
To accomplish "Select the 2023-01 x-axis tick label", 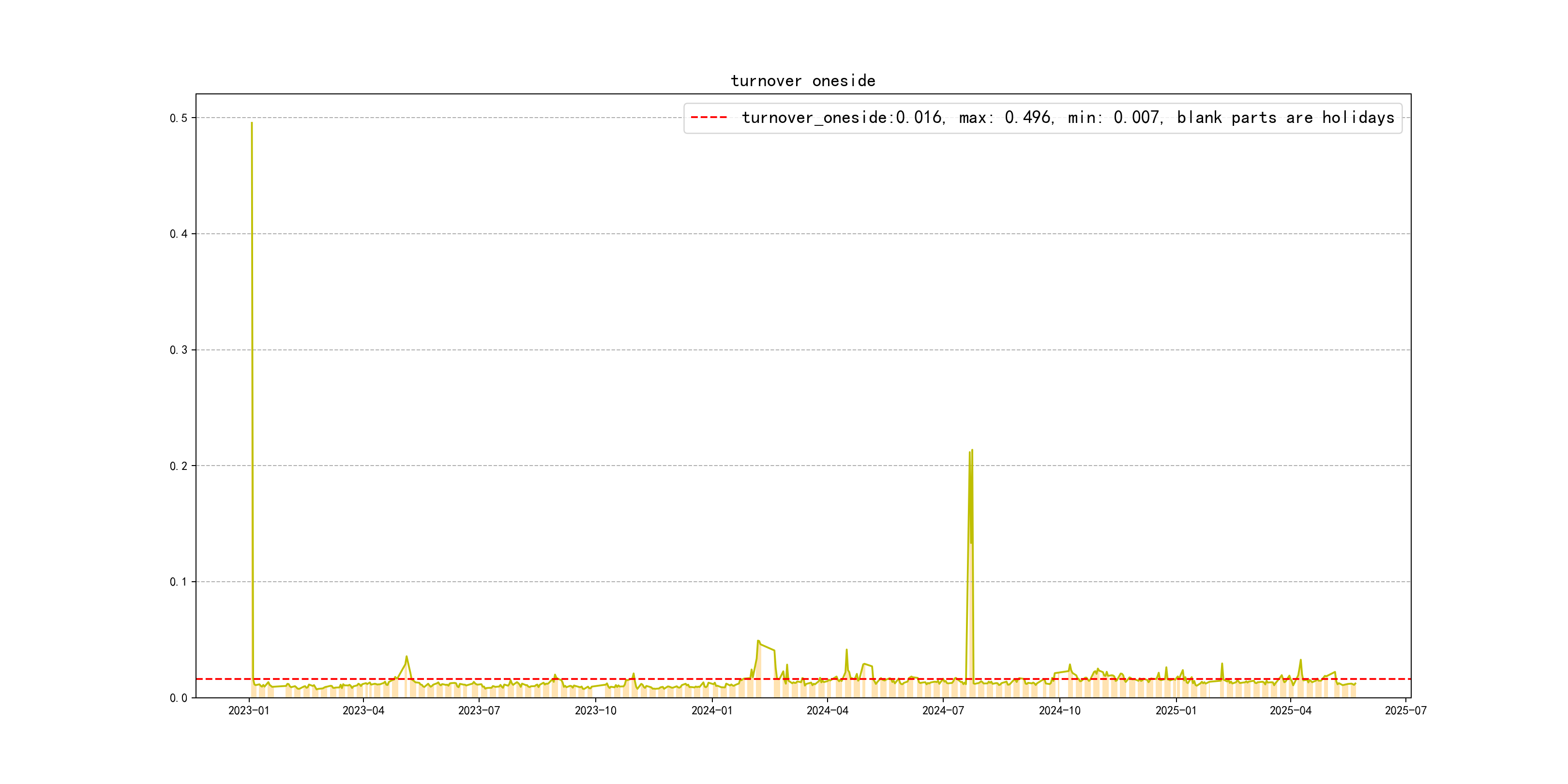I will 248,710.
